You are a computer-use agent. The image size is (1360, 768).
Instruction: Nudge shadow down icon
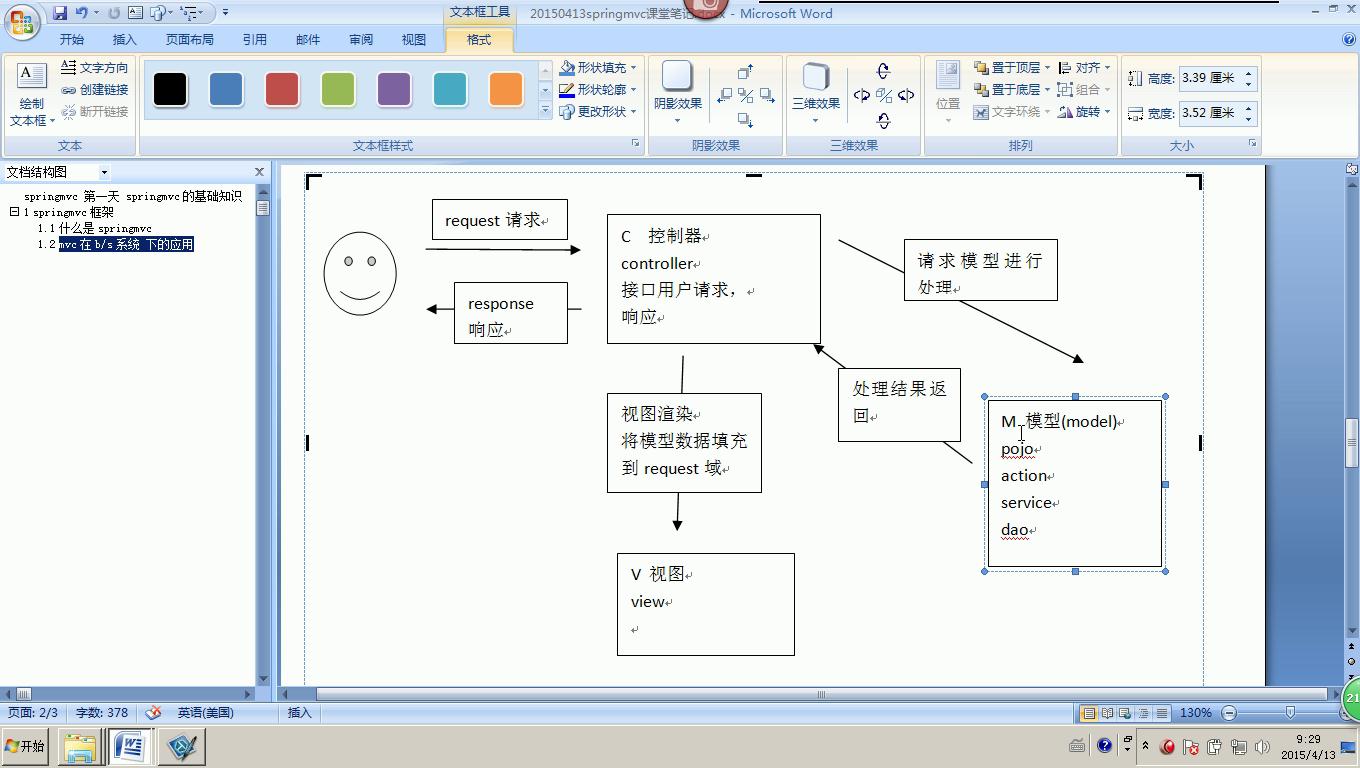745,120
